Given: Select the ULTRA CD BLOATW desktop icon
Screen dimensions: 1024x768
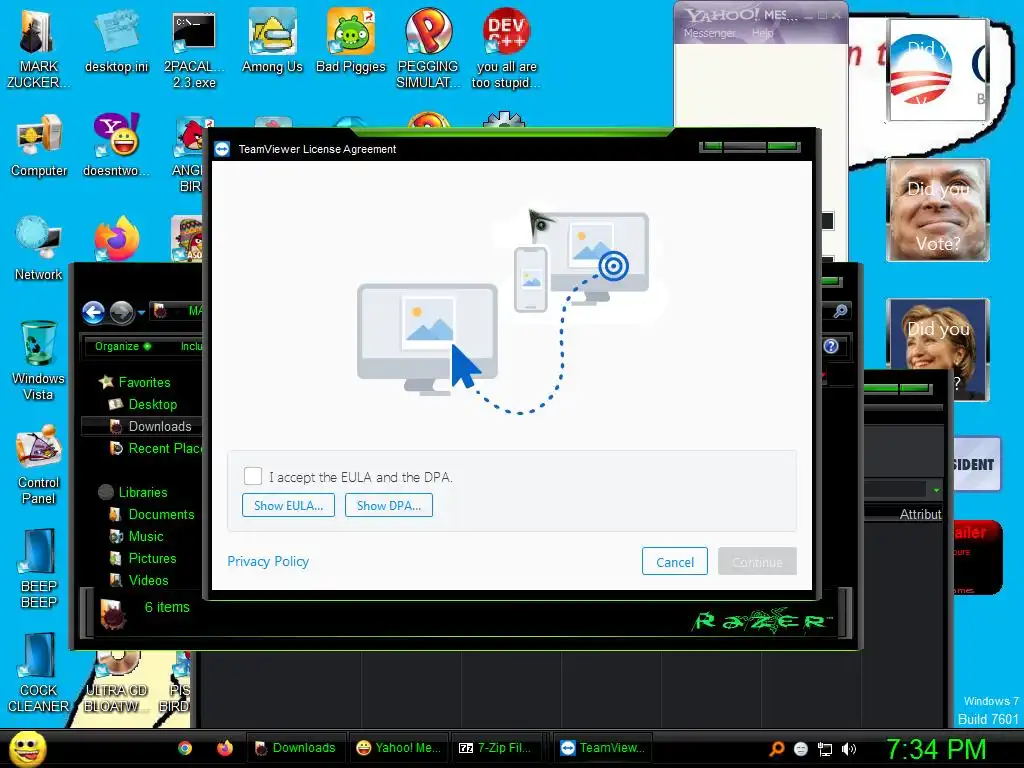Looking at the screenshot, I should click(x=116, y=682).
